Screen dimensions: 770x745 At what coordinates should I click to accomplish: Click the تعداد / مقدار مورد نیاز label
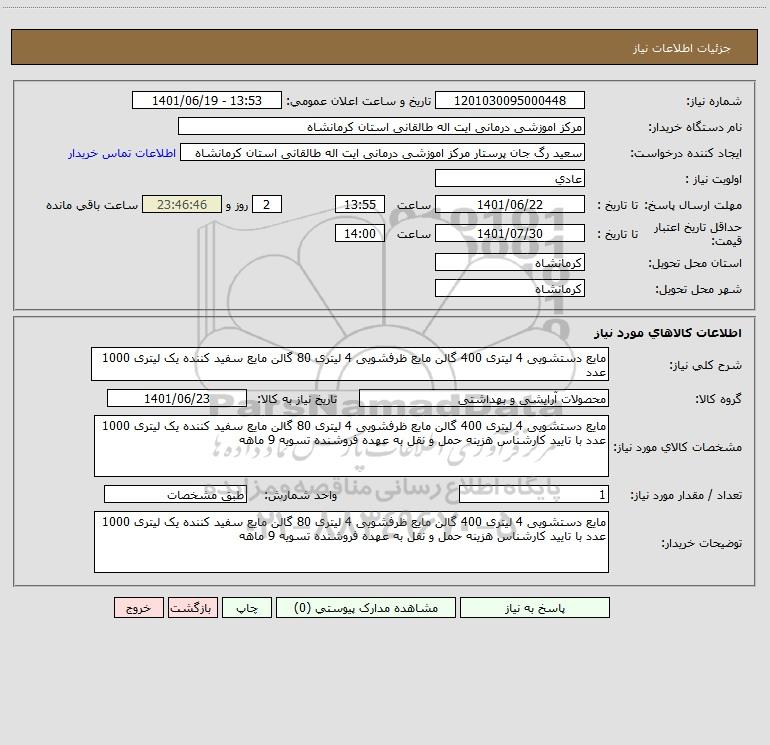coord(686,496)
